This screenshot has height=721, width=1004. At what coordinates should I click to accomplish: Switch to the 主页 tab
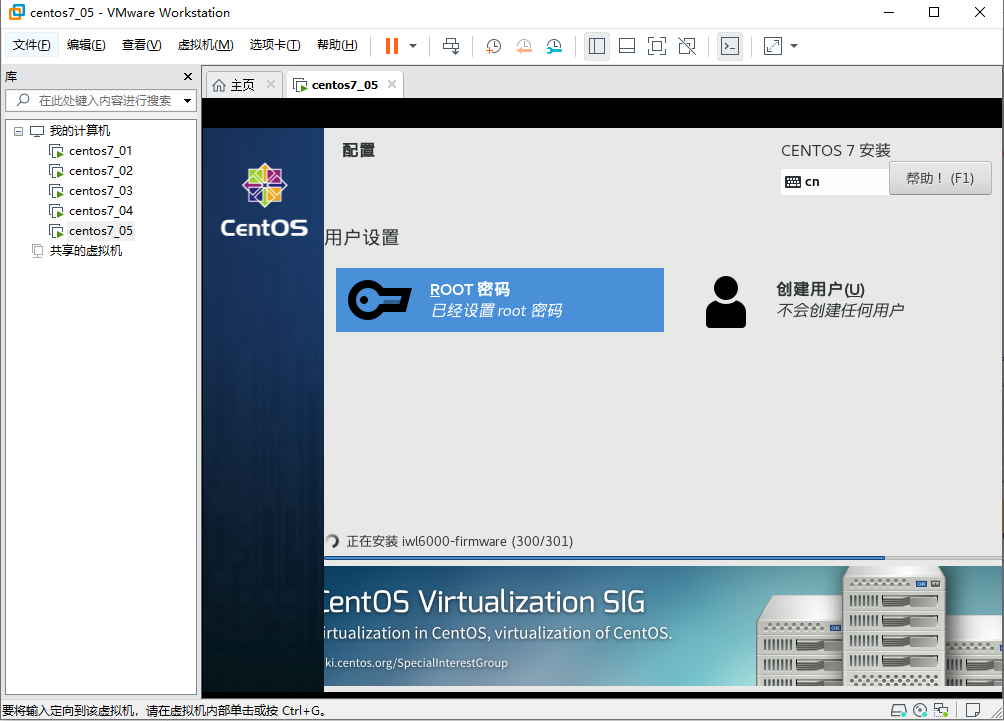coord(240,84)
